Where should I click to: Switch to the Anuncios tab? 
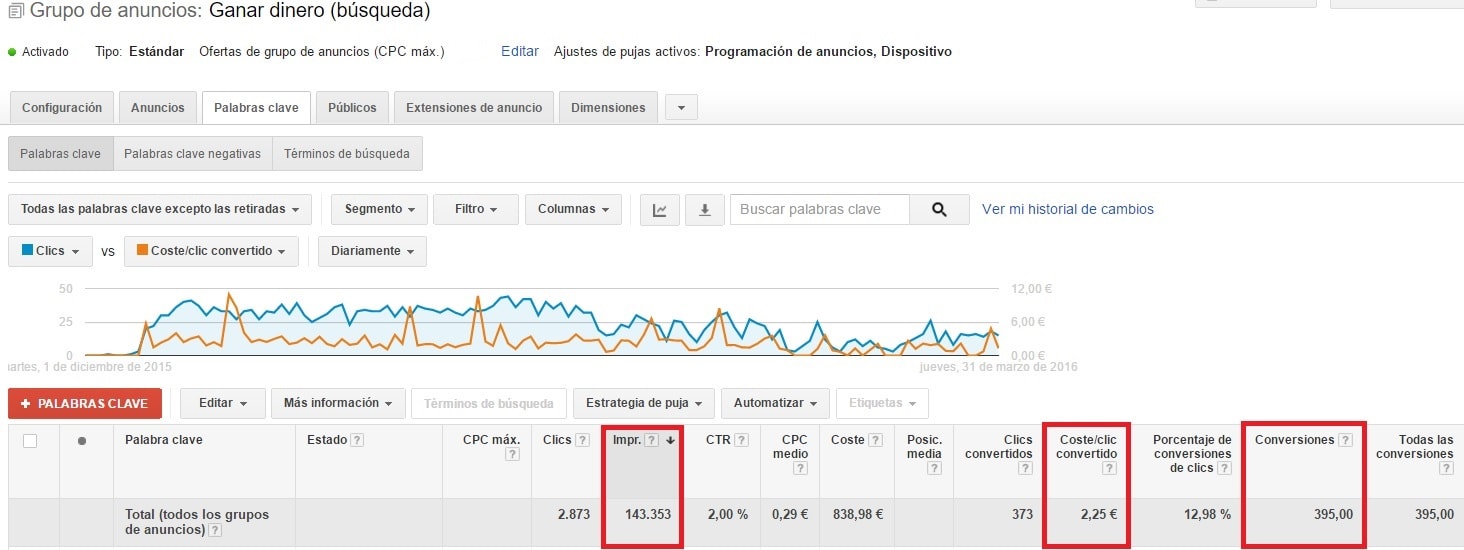(157, 108)
